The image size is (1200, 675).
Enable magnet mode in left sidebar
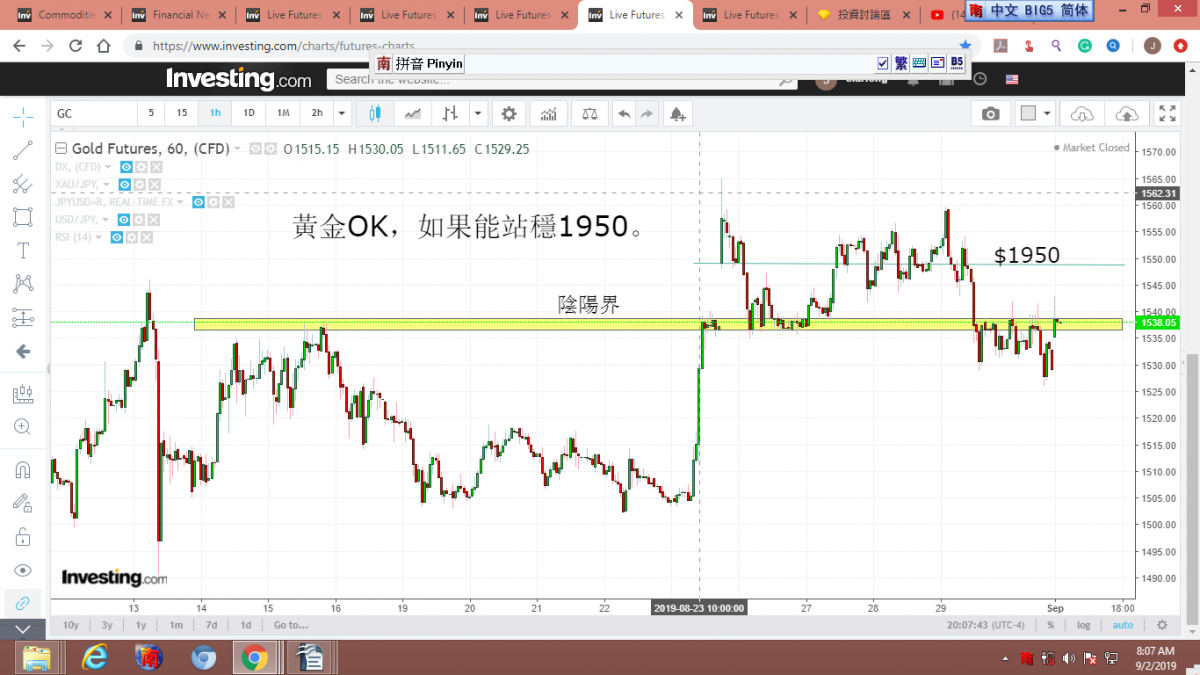22,470
